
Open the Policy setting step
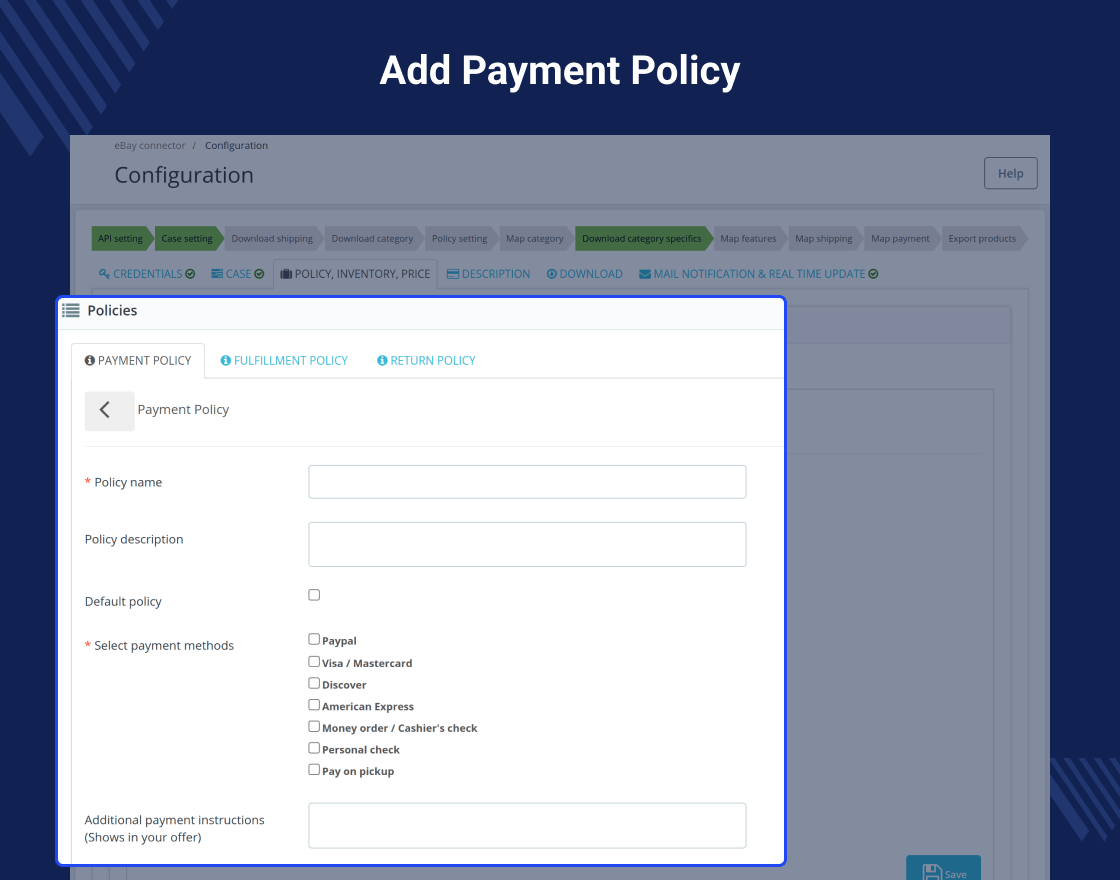coord(459,239)
